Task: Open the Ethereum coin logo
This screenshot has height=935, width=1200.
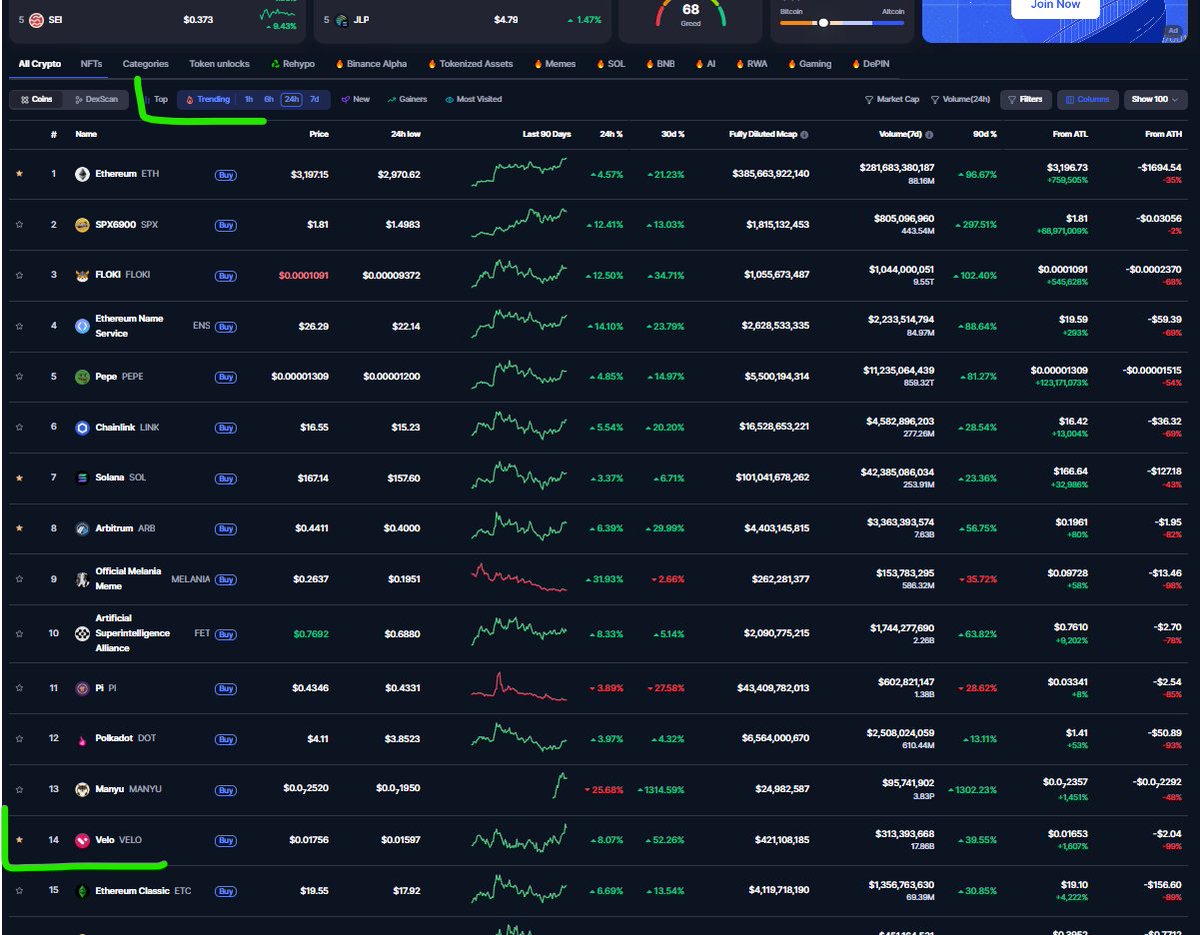Action: (x=82, y=174)
